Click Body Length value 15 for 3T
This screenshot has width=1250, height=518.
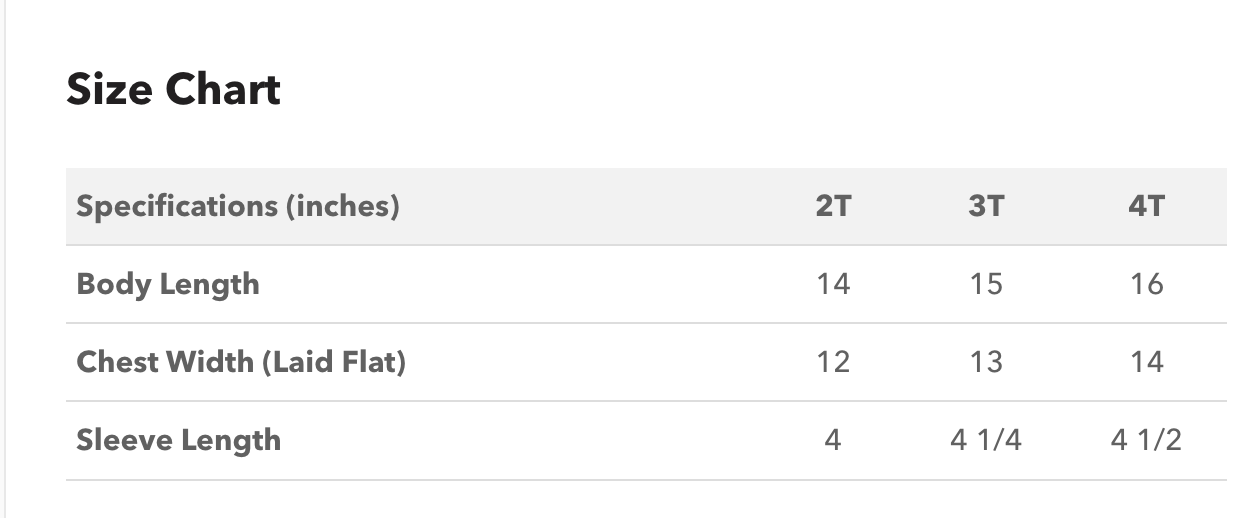pos(986,285)
